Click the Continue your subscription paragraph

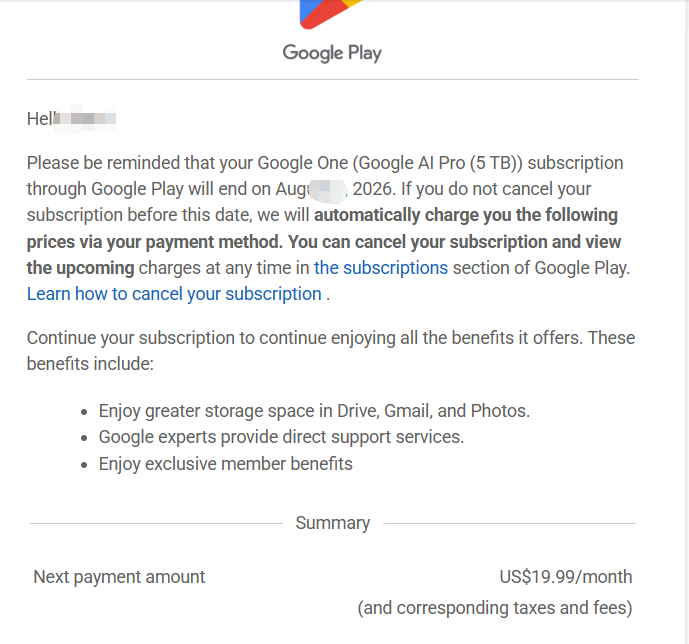(x=331, y=351)
